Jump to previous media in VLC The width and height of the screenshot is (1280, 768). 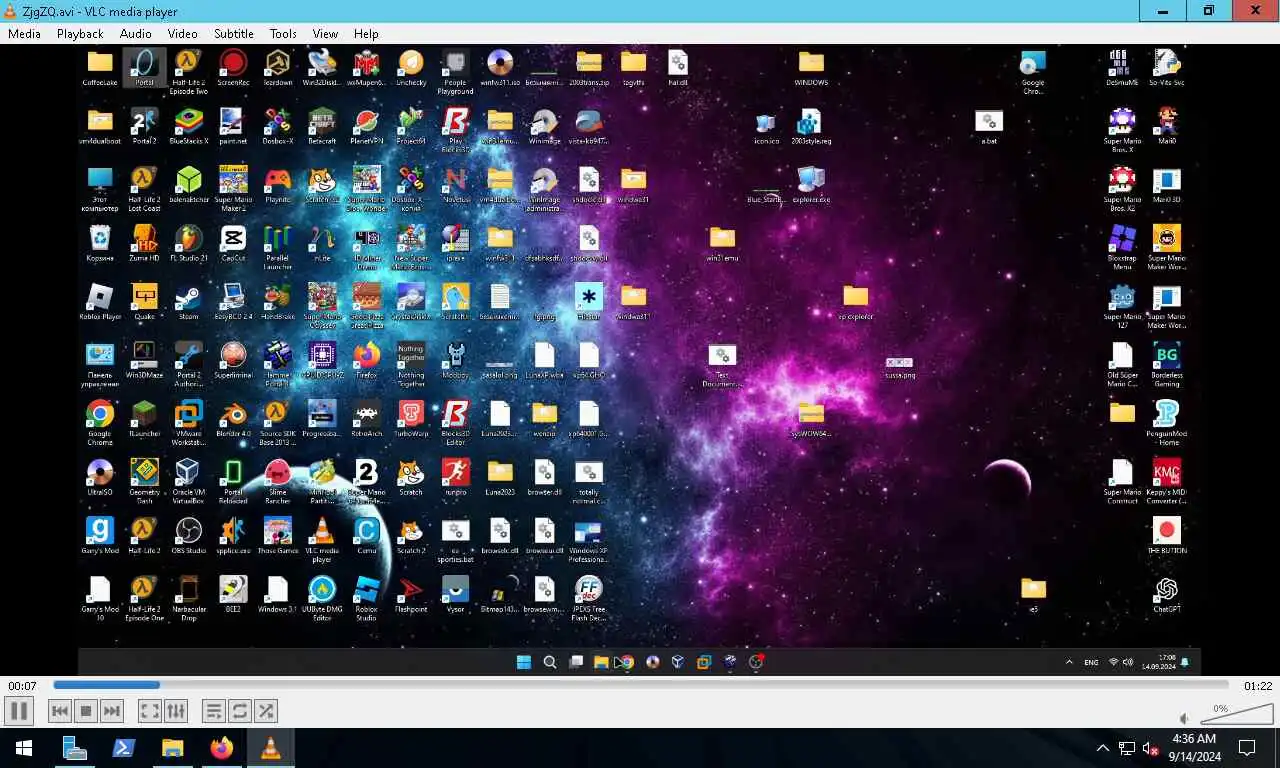coord(60,711)
